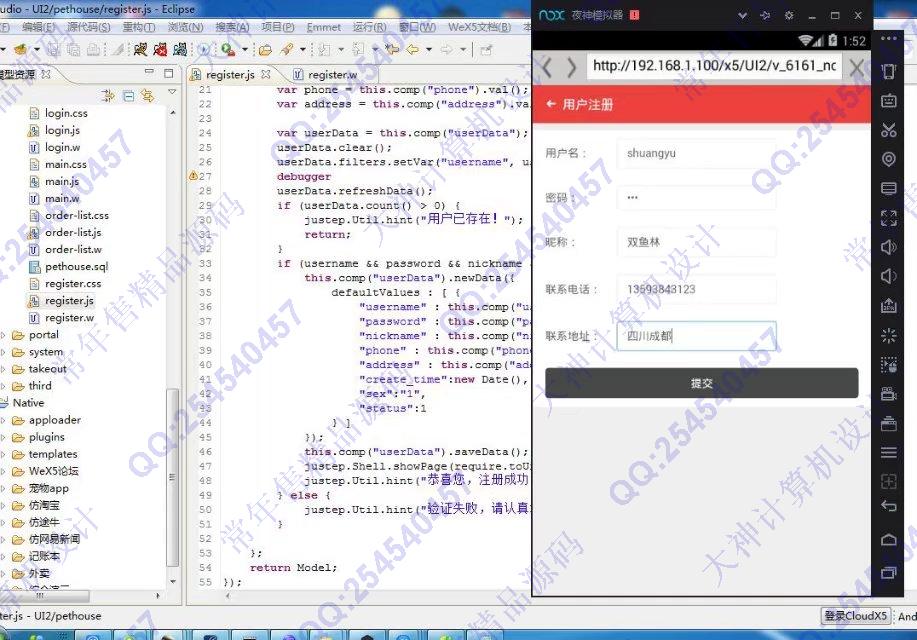
Task: Open the folder icon in Eclipse toolbar
Action: (x=266, y=50)
